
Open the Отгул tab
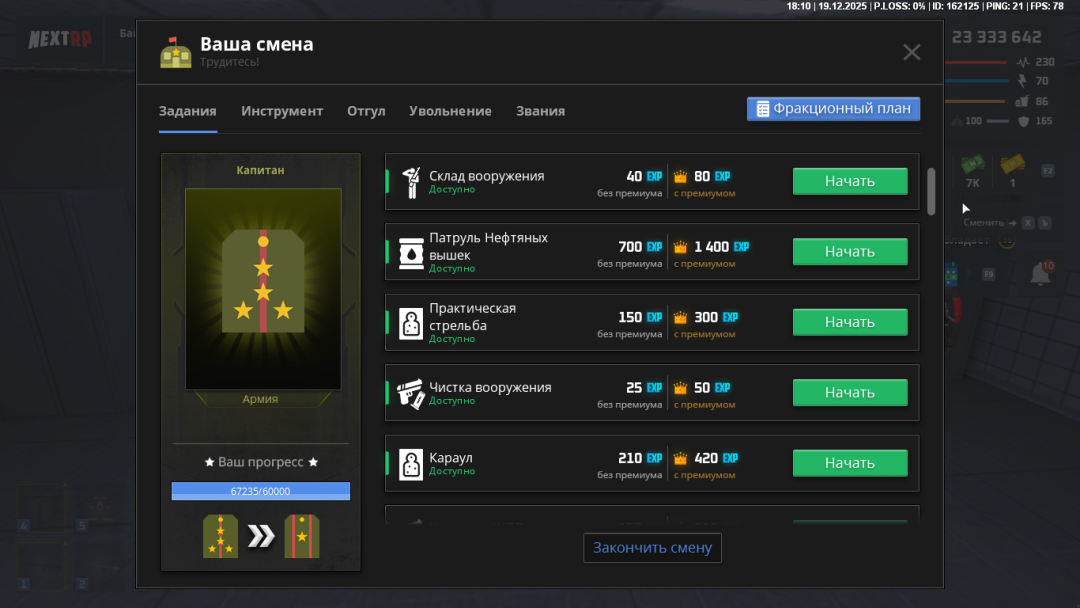pos(366,111)
